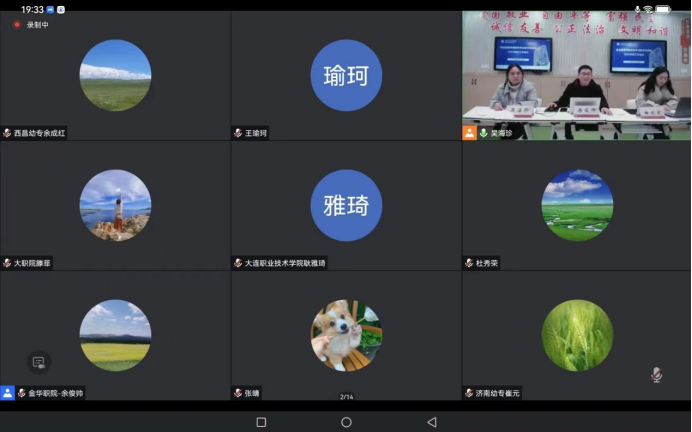Select the 雅琦 avatar tile
This screenshot has width=692, height=432.
346,205
